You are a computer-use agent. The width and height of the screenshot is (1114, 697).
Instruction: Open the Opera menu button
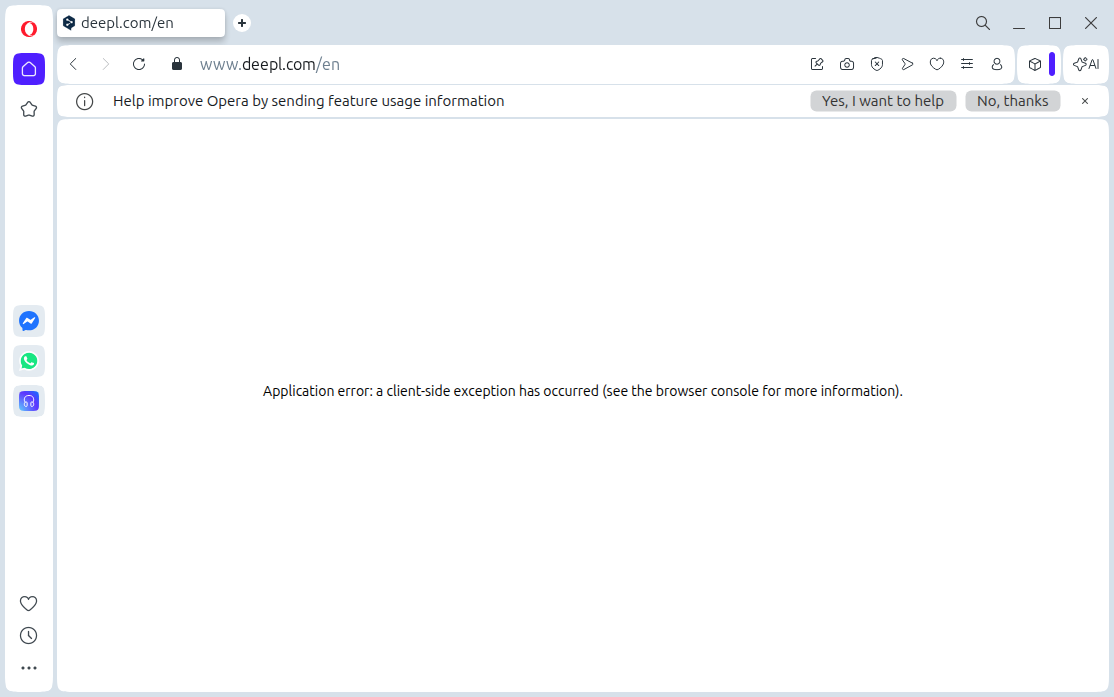click(28, 28)
